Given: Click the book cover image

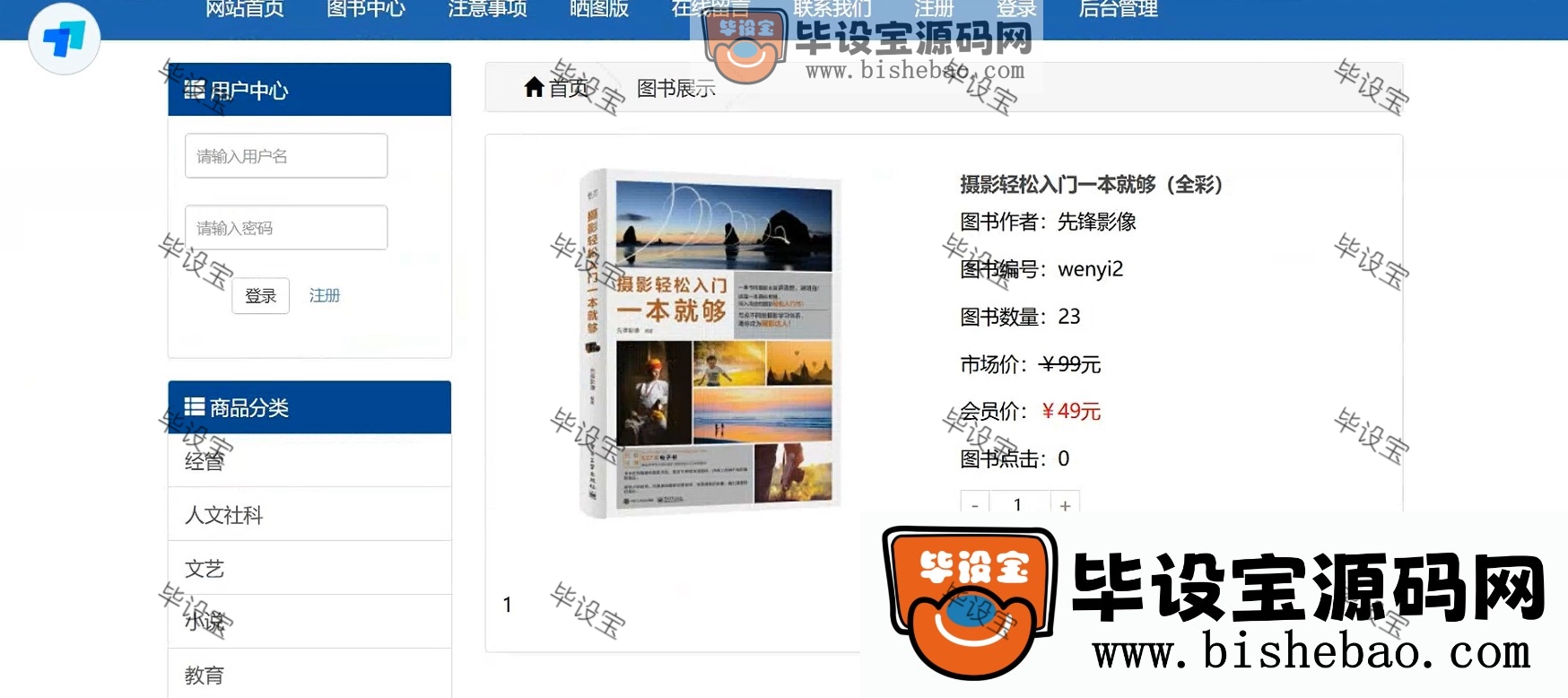Looking at the screenshot, I should 711,344.
